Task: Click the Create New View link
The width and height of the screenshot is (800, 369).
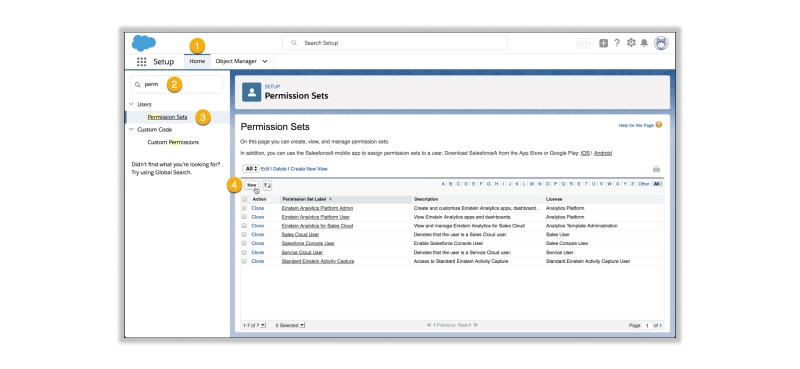Action: click(x=309, y=169)
